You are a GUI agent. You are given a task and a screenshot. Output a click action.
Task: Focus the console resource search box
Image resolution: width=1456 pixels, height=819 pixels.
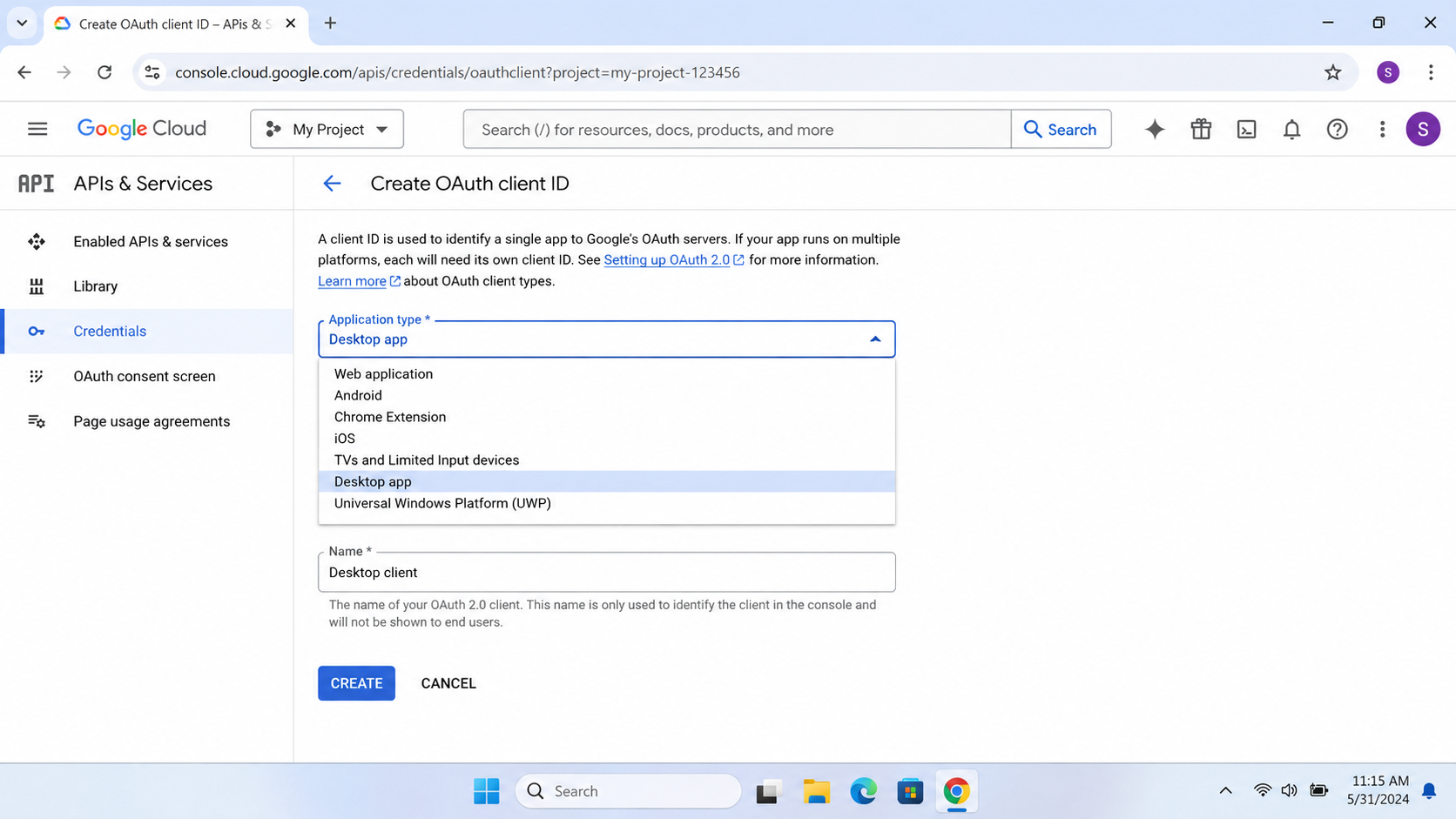737,129
